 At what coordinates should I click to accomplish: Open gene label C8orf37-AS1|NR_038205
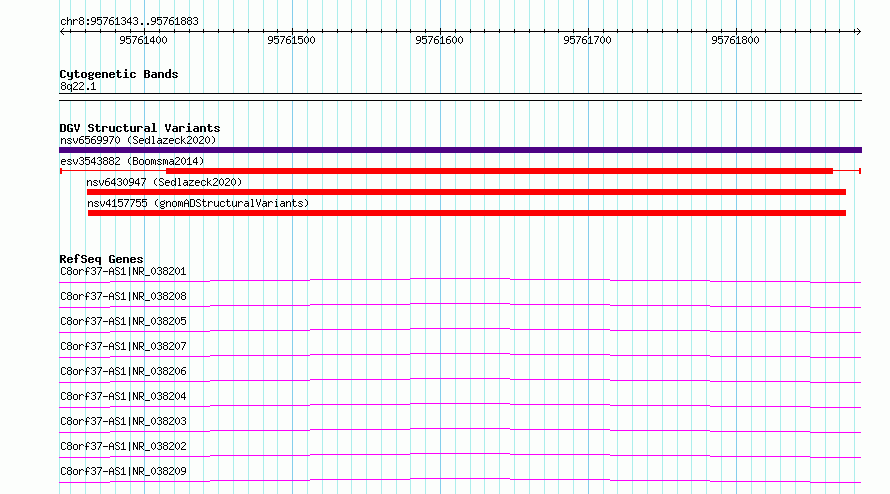click(123, 321)
